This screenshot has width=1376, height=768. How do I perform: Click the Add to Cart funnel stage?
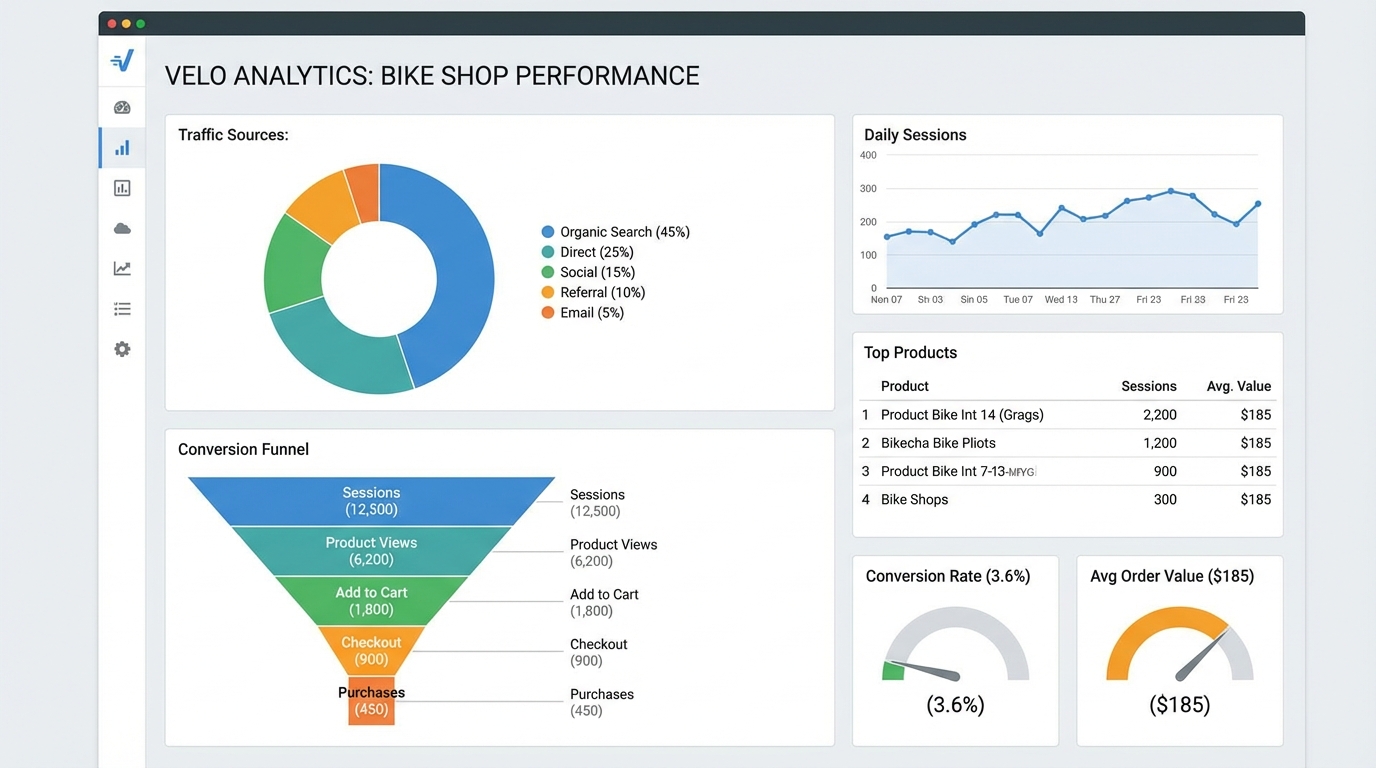coord(371,601)
